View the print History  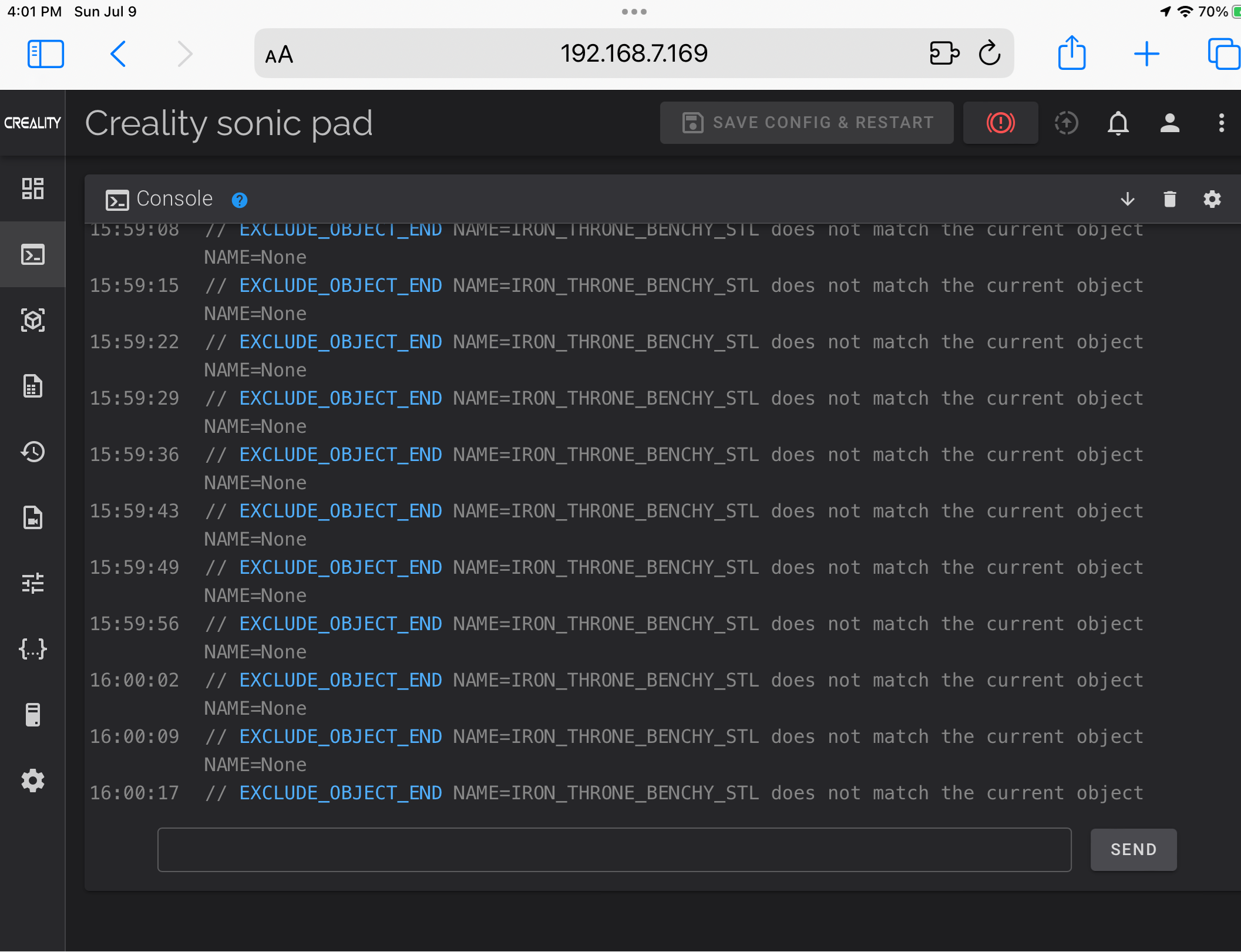pyautogui.click(x=32, y=452)
